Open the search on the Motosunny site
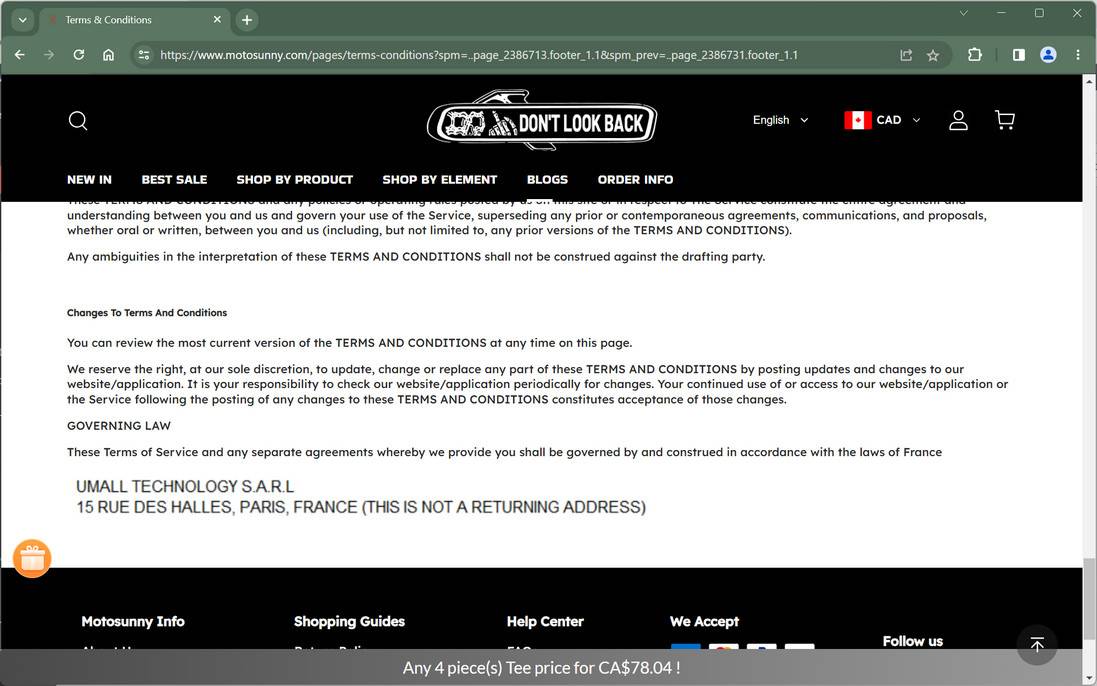 point(78,120)
